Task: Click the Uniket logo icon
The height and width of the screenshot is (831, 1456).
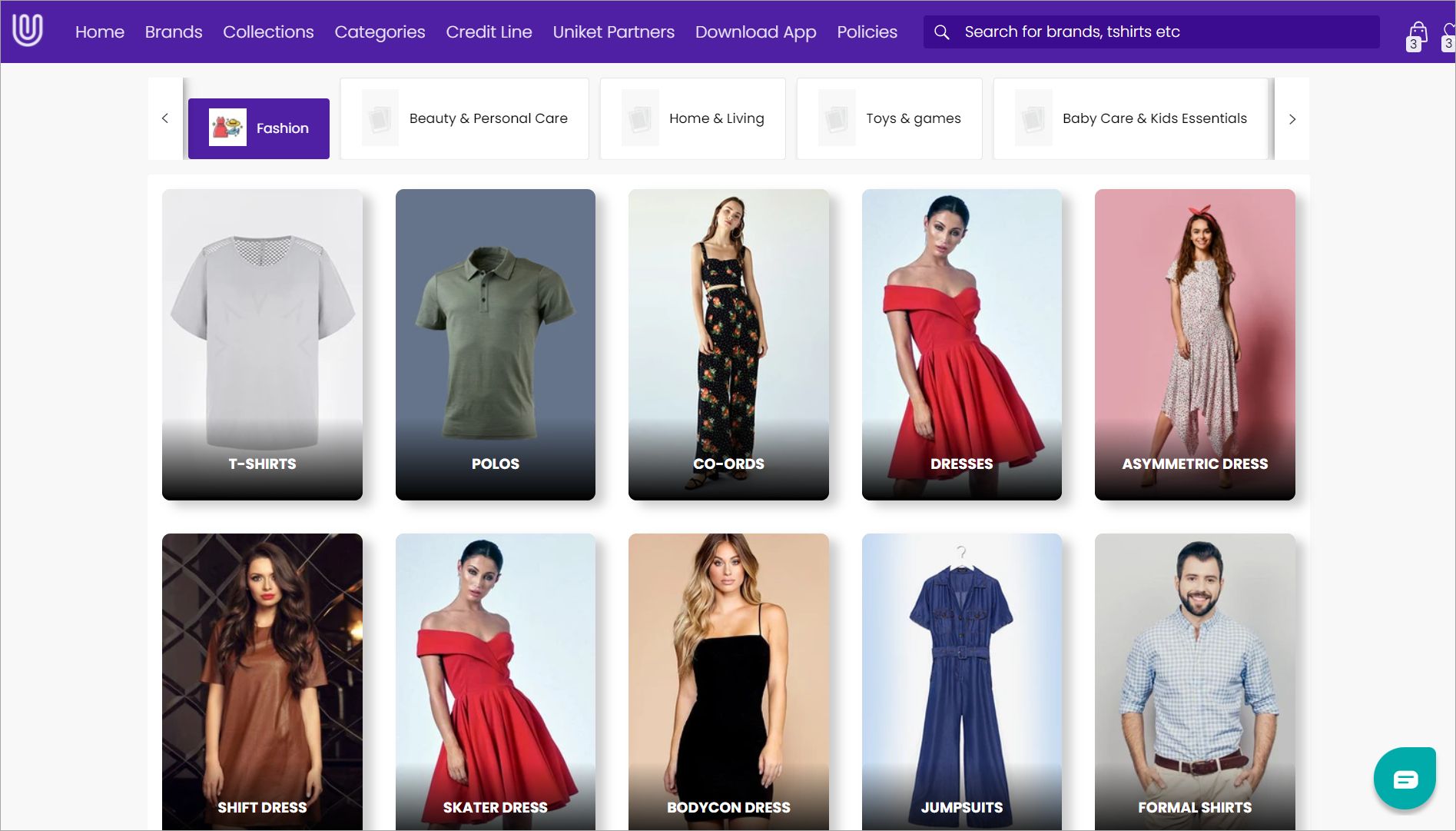Action: pos(27,31)
